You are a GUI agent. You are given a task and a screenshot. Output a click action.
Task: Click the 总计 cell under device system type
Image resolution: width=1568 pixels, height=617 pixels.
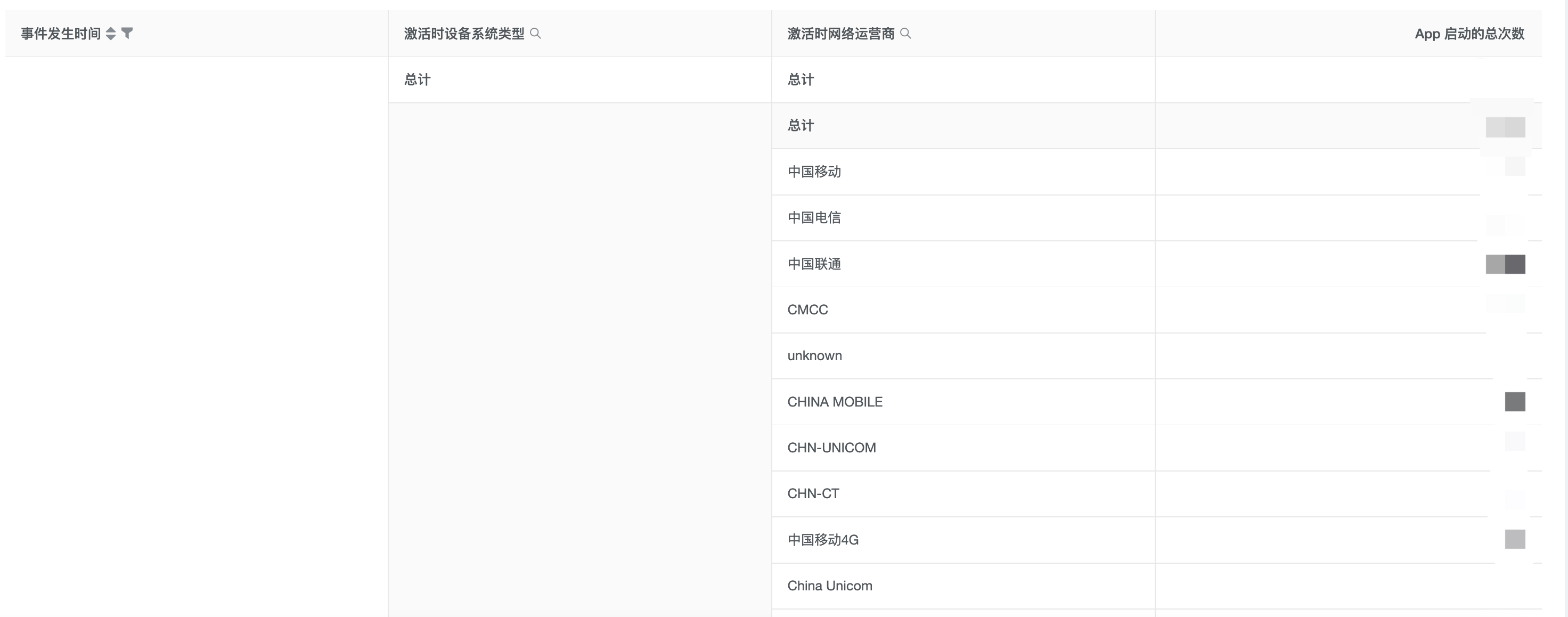tap(418, 80)
